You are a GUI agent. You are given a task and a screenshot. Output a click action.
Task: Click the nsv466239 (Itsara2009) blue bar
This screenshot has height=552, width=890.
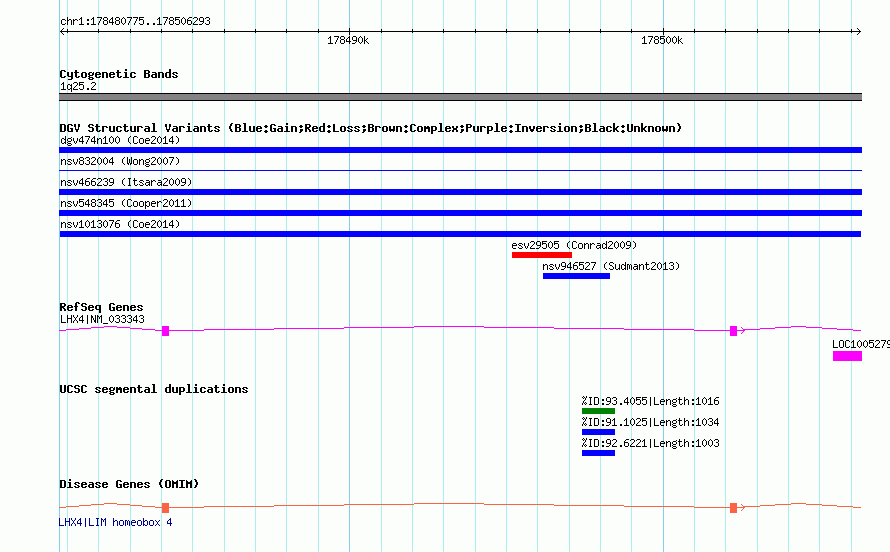[x=460, y=192]
